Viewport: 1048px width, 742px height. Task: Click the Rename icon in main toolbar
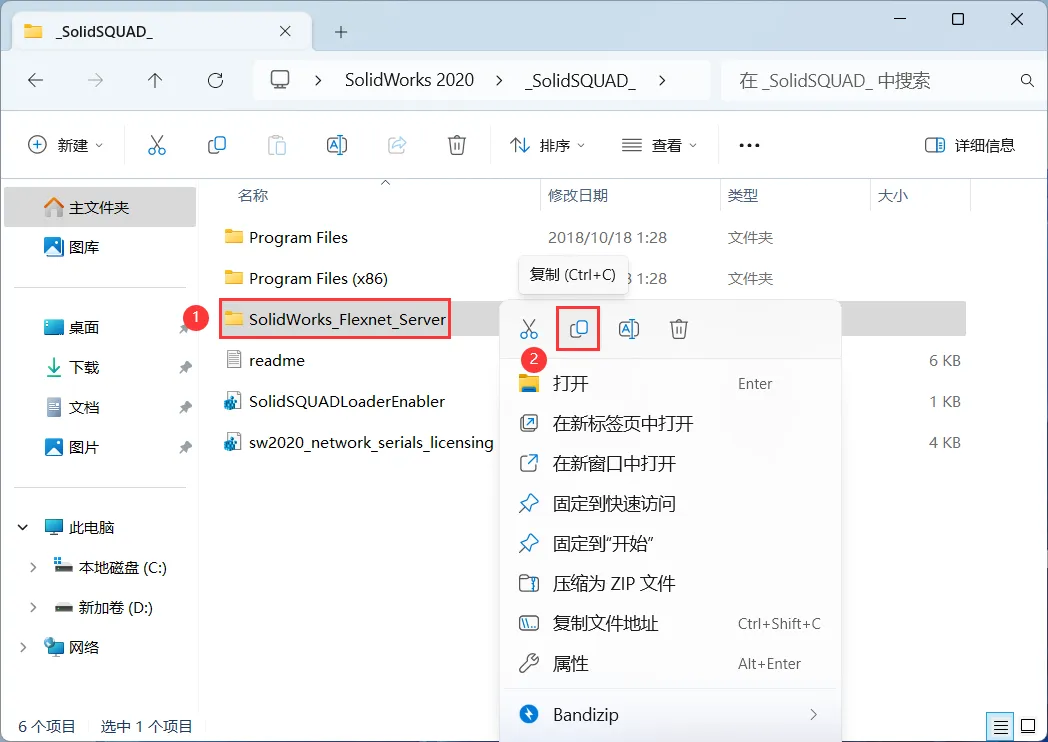[337, 145]
